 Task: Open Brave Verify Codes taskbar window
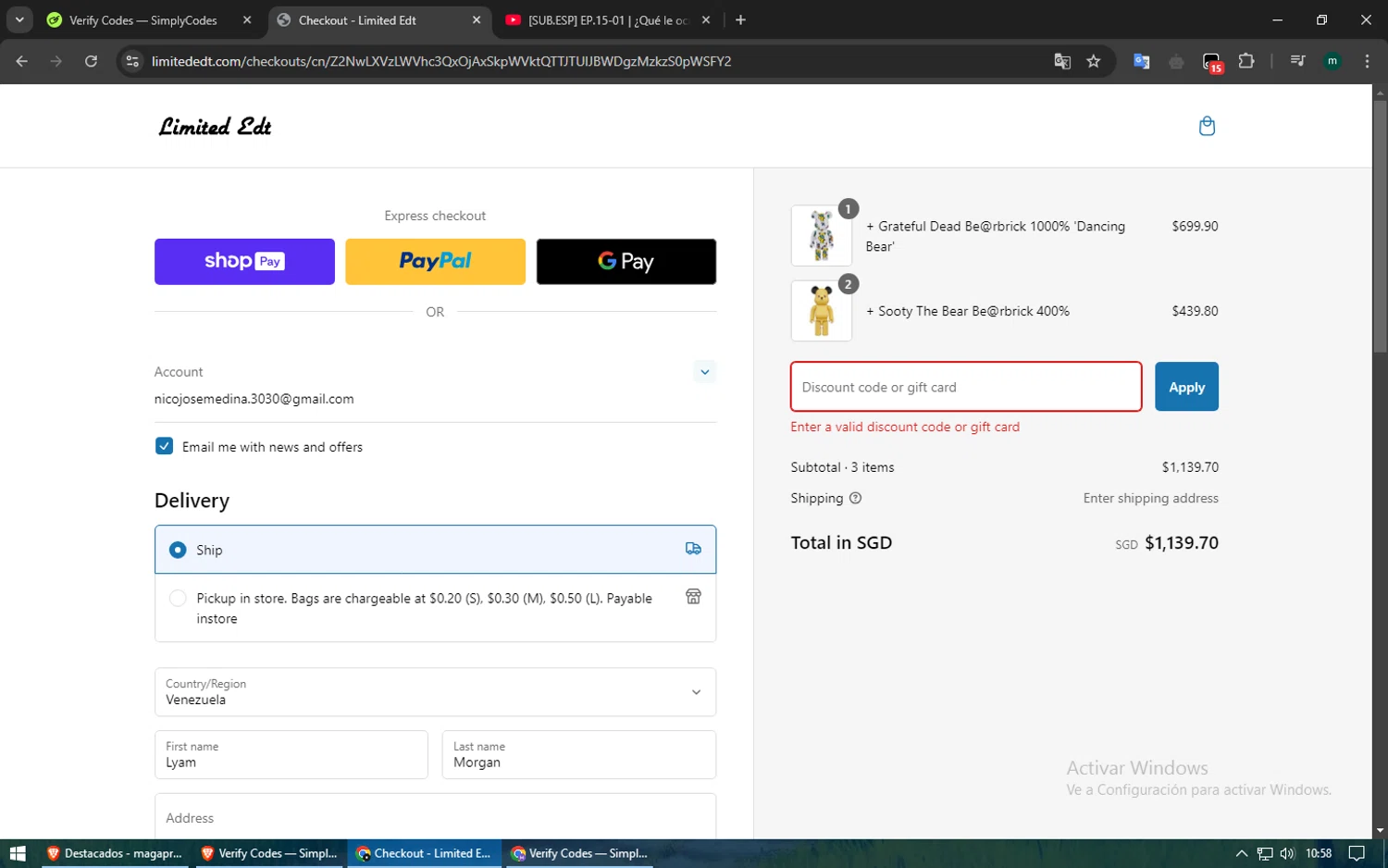269,853
